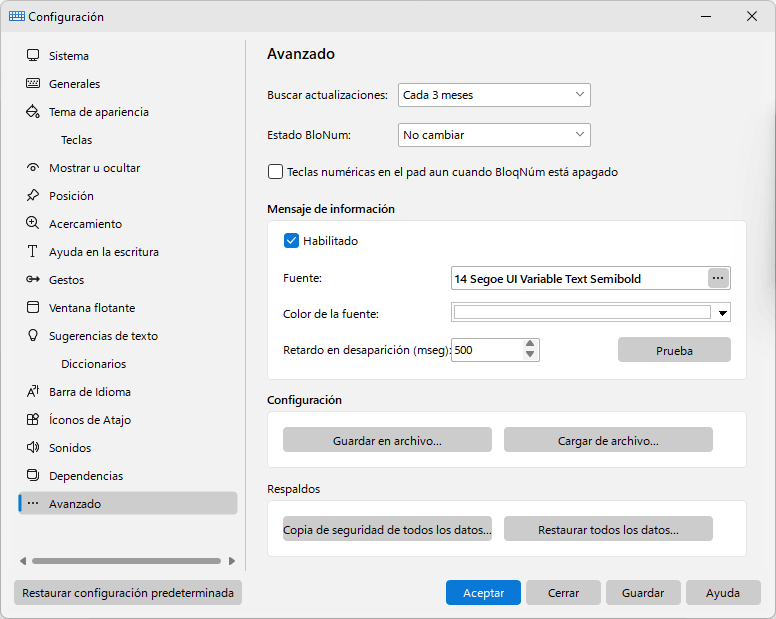
Task: Decrease the Retardo en desaparición value
Action: pos(530,355)
